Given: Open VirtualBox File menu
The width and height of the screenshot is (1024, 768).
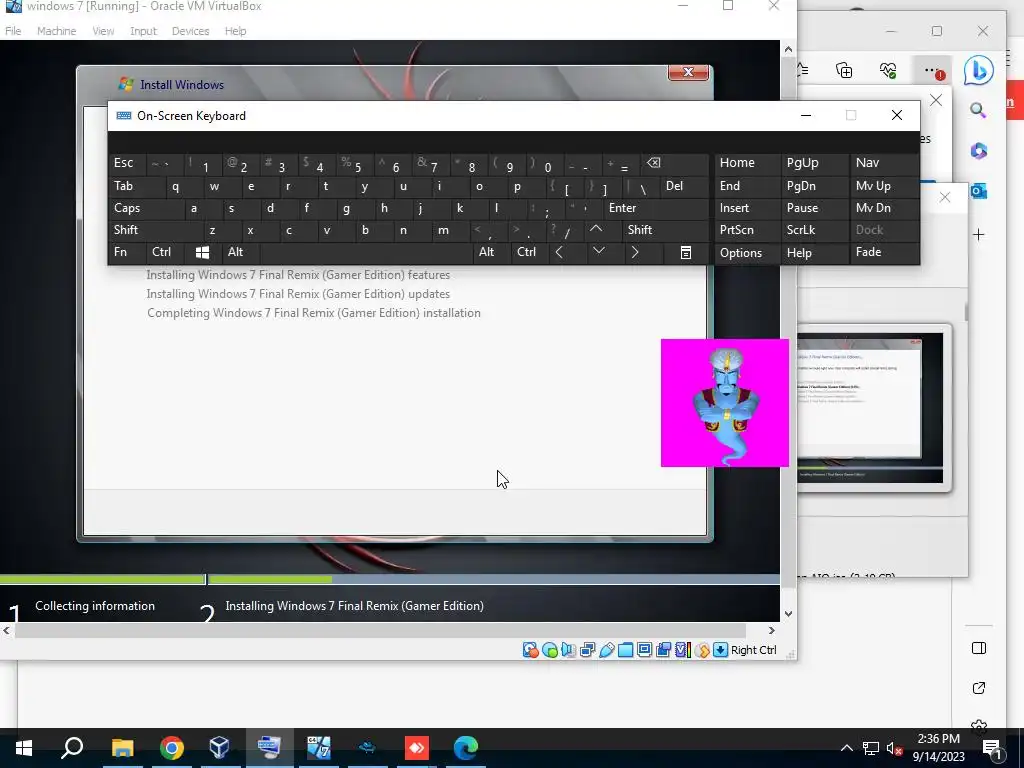Looking at the screenshot, I should click(13, 31).
